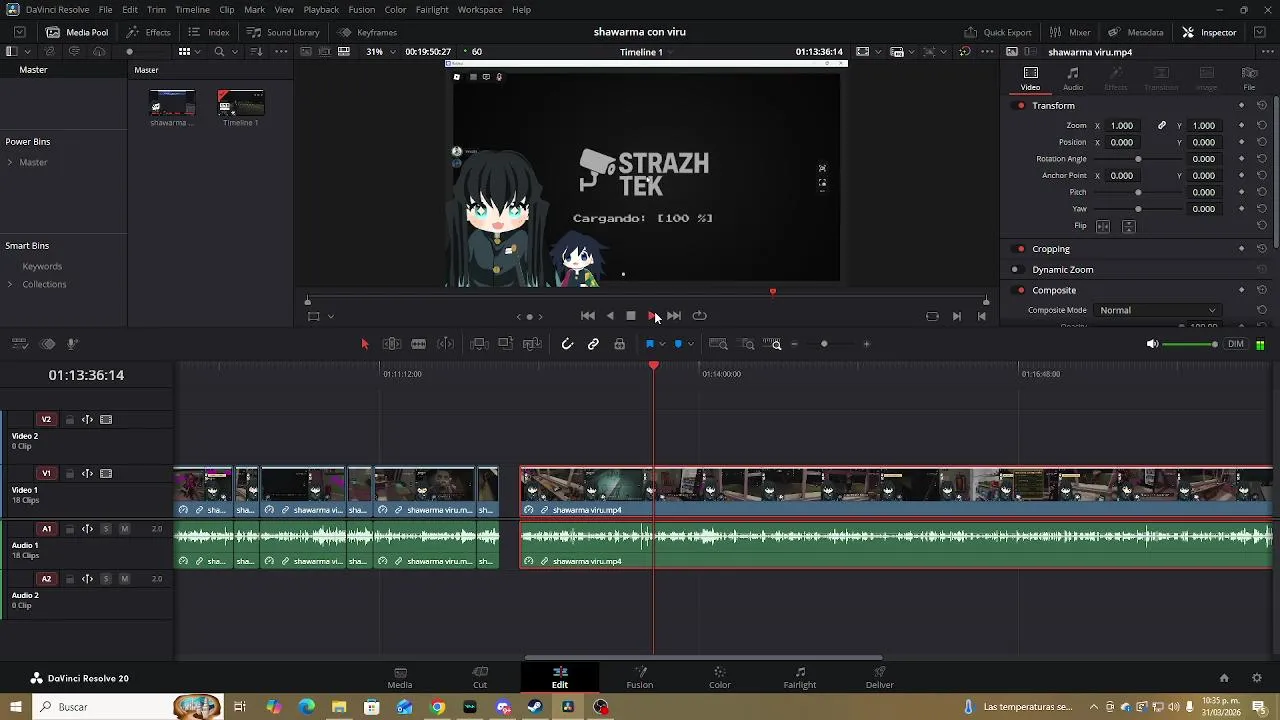
Task: Open the Media Pool panel
Action: [x=77, y=32]
